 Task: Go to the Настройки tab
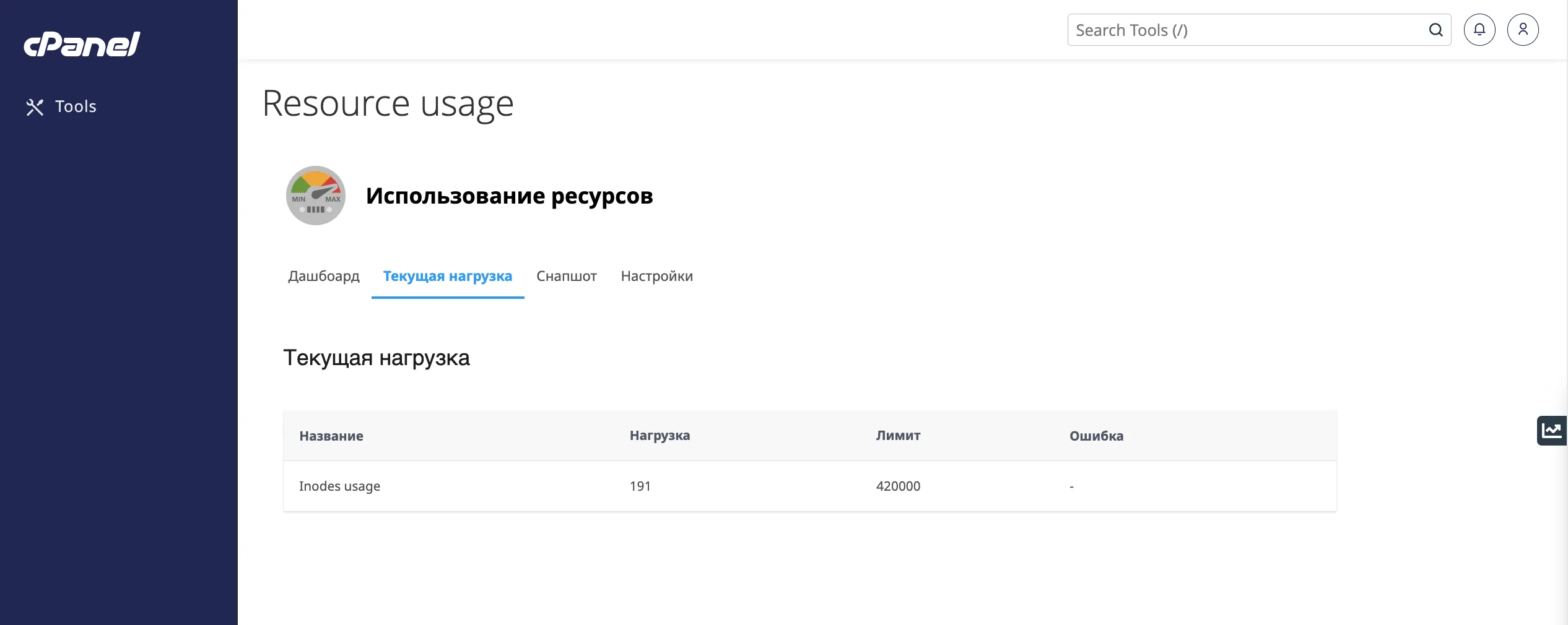click(x=656, y=276)
